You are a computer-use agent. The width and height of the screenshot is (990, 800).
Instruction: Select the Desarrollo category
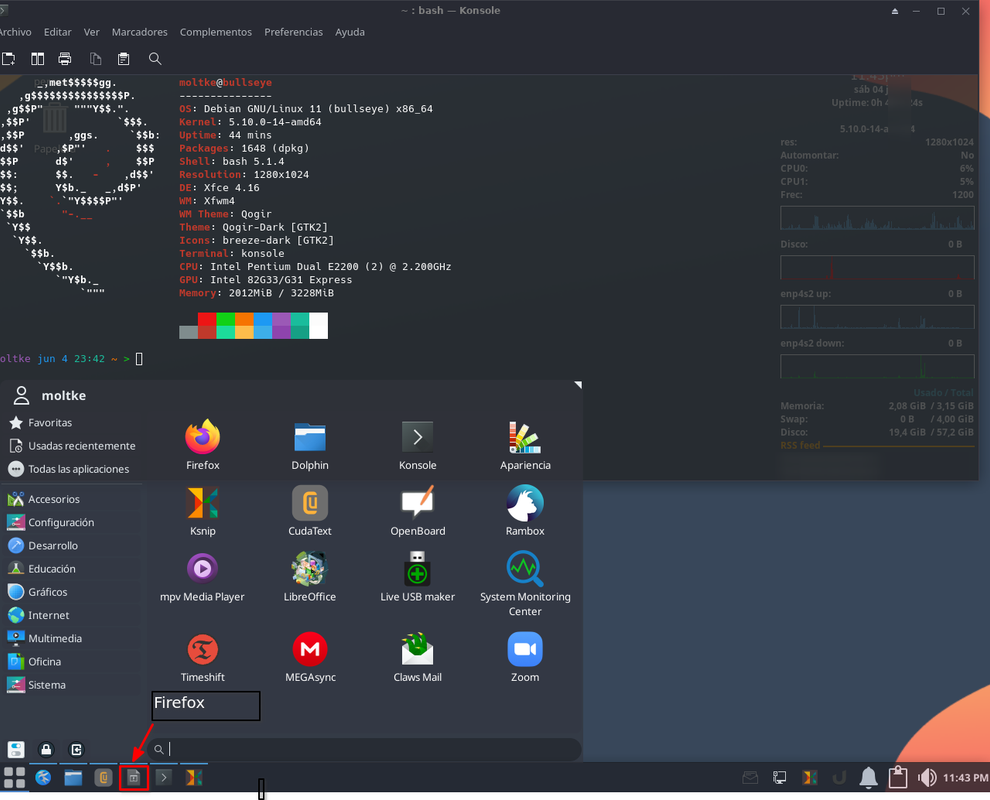(73, 546)
